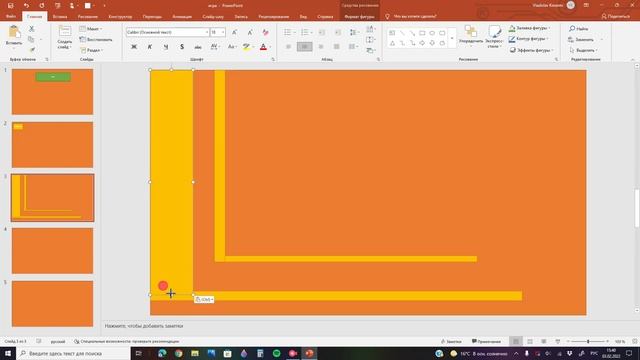Toggle bold (Ж) formatting
This screenshot has height=360, width=640.
[134, 47]
